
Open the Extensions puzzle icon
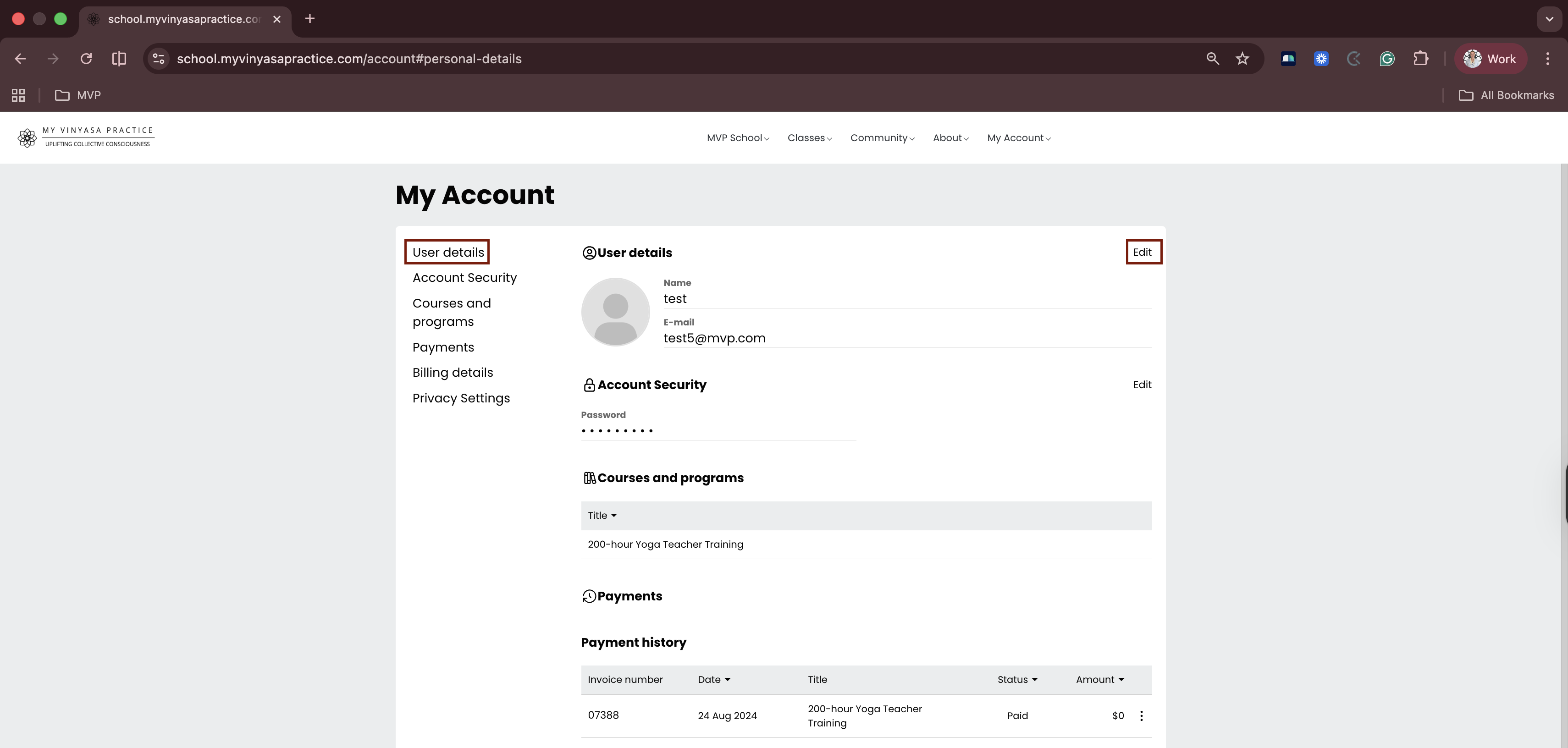click(x=1421, y=58)
